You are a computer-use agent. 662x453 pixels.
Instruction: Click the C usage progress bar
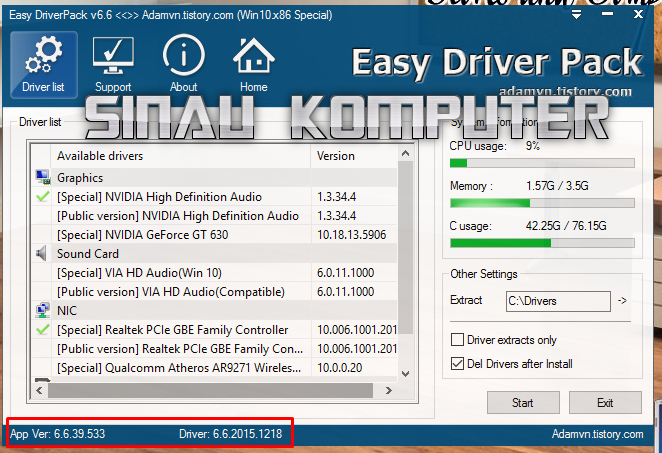point(542,243)
